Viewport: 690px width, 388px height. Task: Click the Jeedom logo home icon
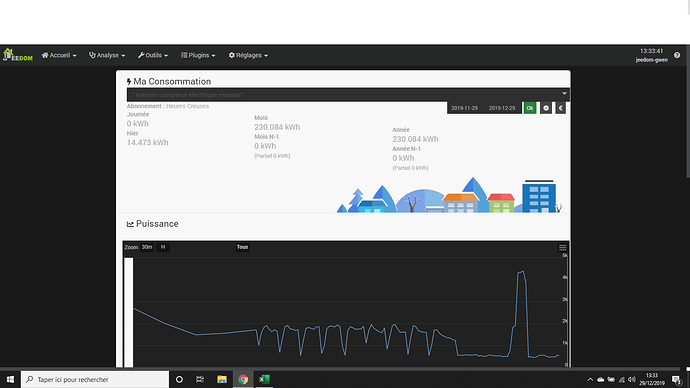click(18, 55)
